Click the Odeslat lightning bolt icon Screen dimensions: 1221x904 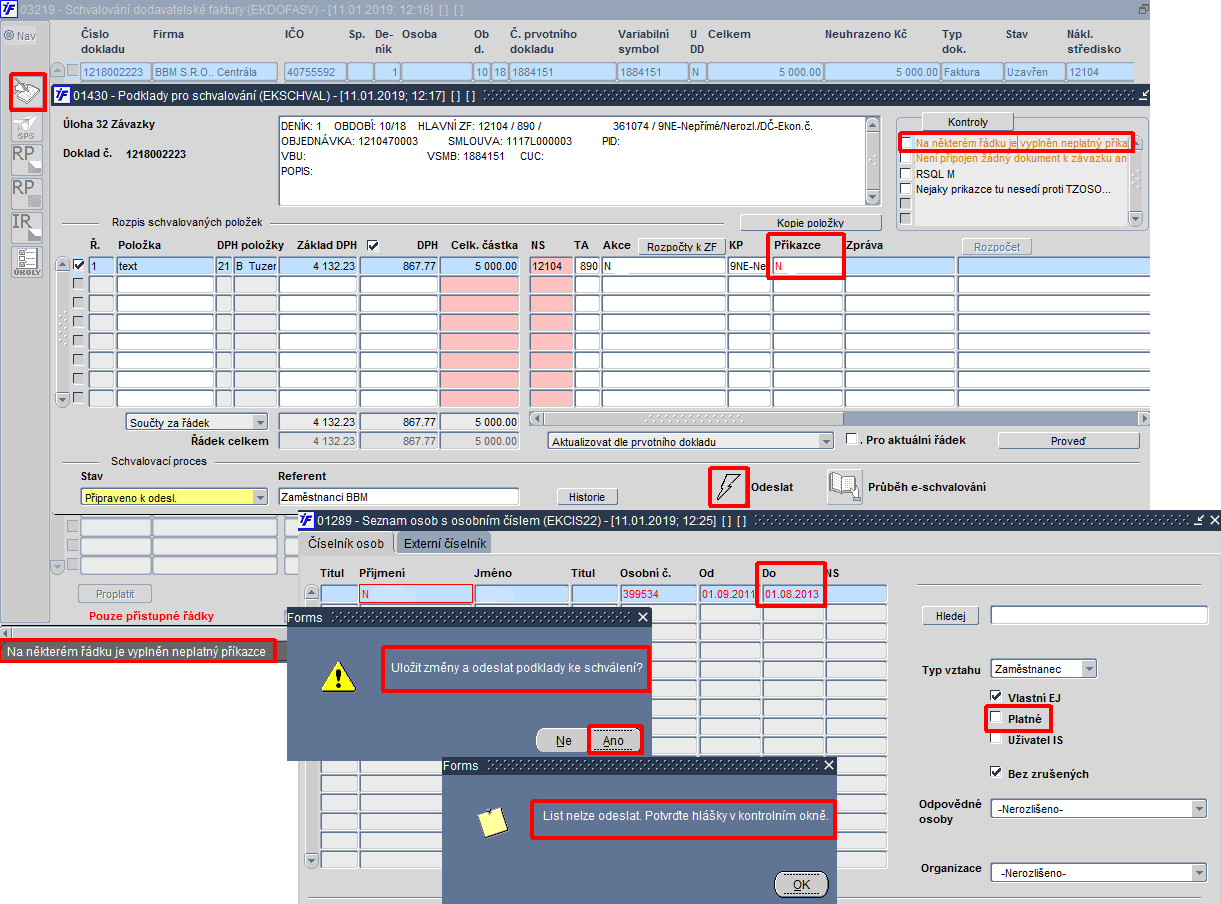click(727, 487)
